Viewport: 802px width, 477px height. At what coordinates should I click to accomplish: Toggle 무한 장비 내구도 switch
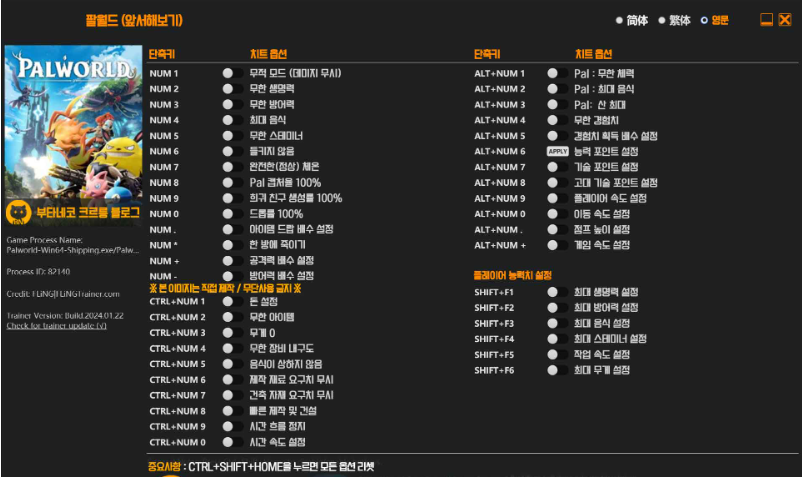tap(233, 348)
